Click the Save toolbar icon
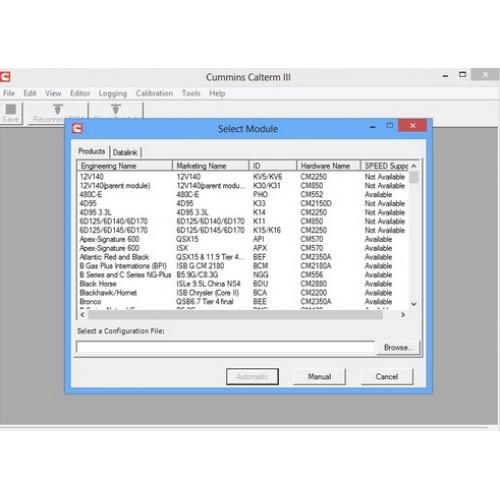The image size is (500, 500). coord(11,113)
